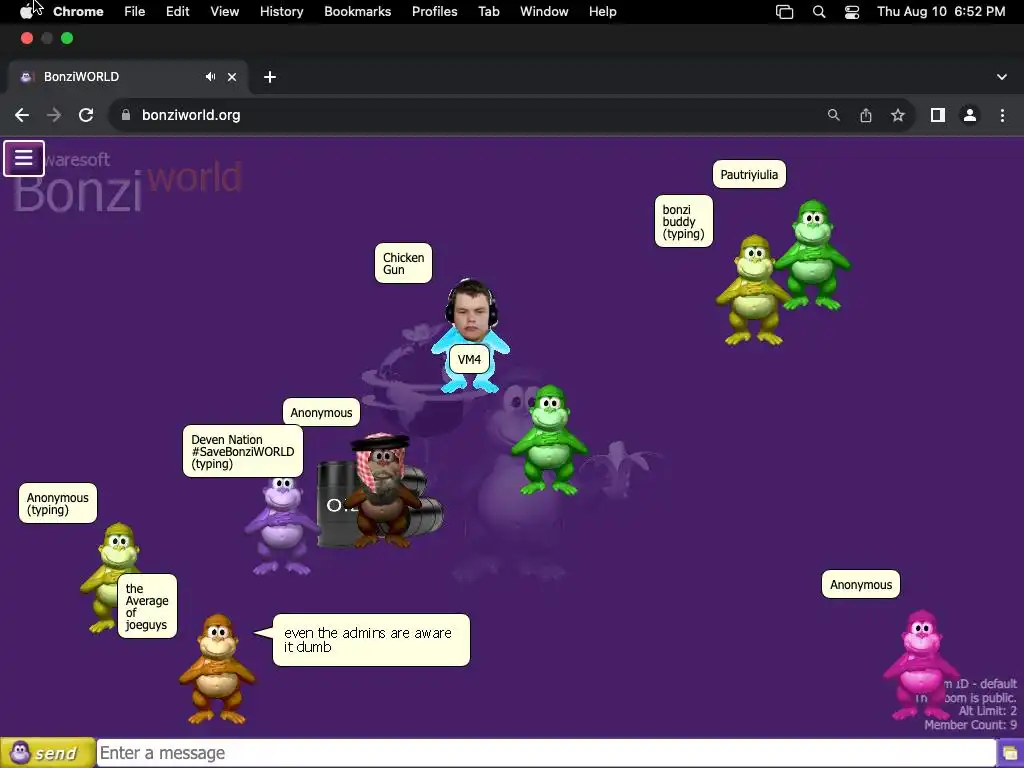1024x768 pixels.
Task: Click the Pautriyiulia green Bonzi character
Action: coord(813,255)
